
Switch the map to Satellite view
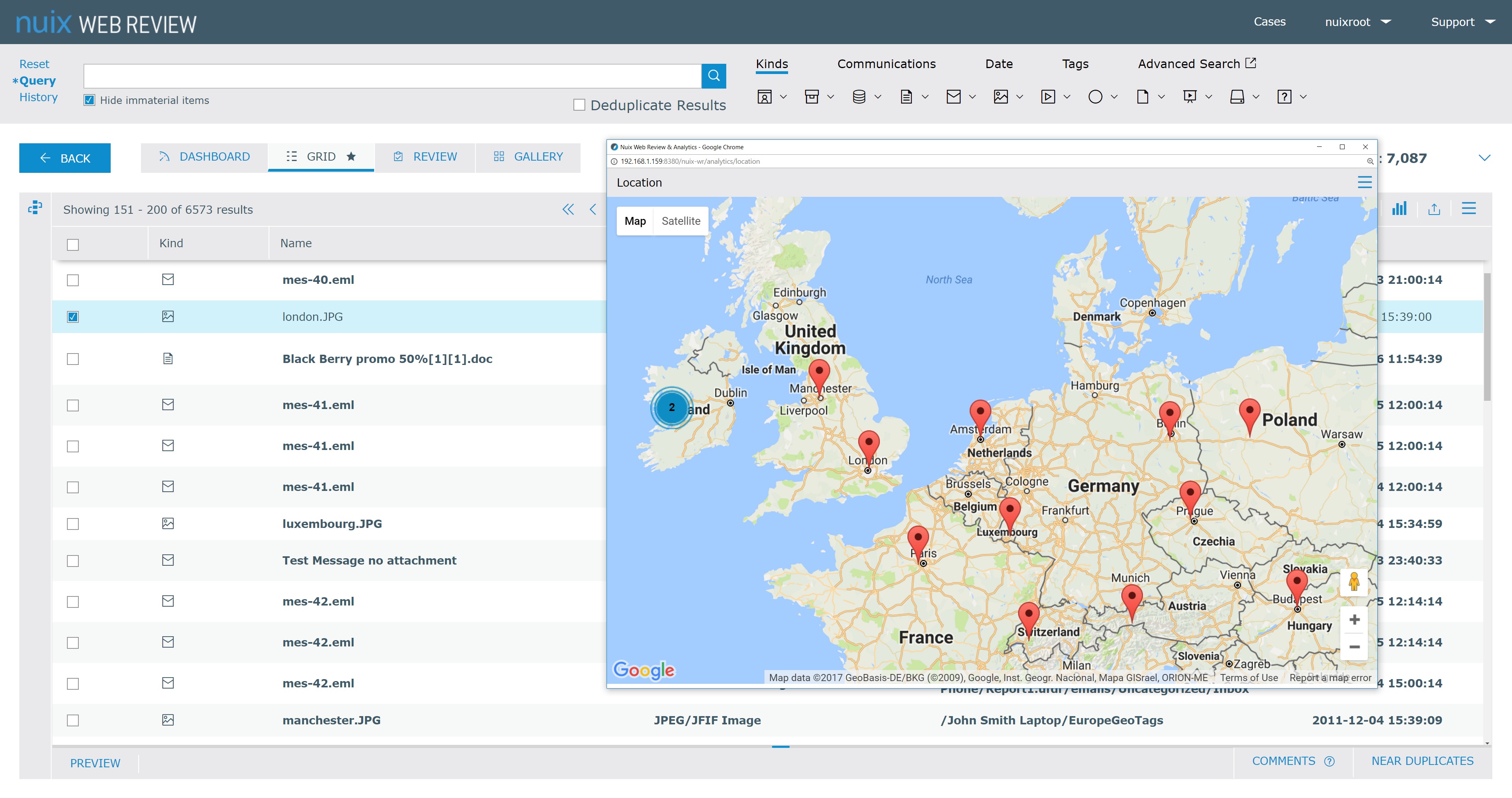pyautogui.click(x=681, y=221)
